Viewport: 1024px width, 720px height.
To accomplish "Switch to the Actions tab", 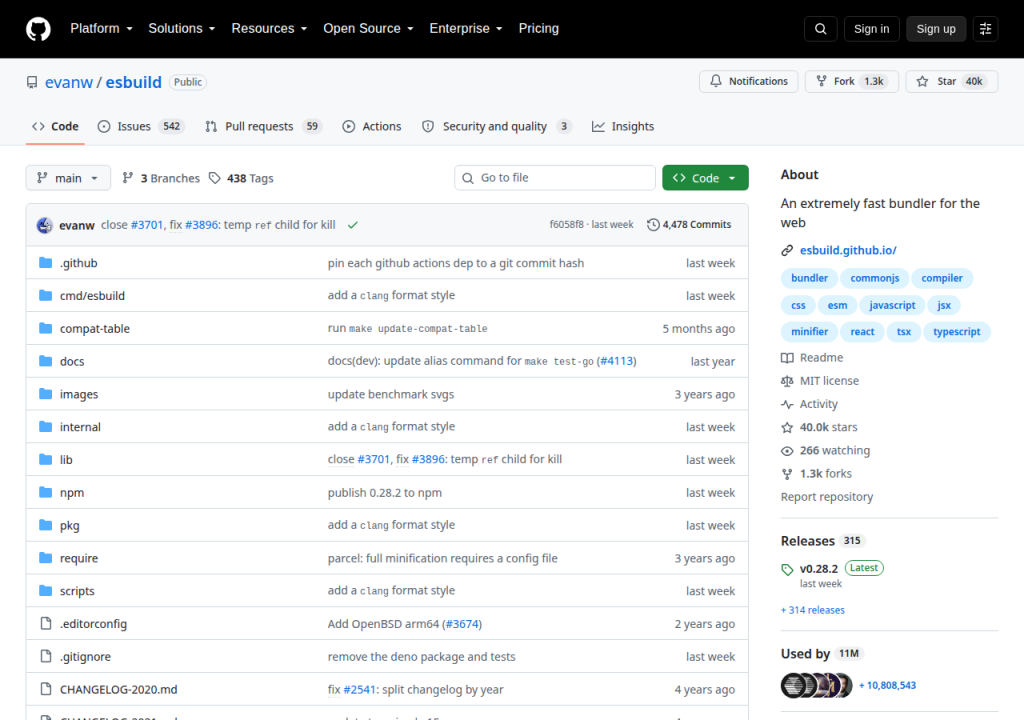I will (x=372, y=126).
